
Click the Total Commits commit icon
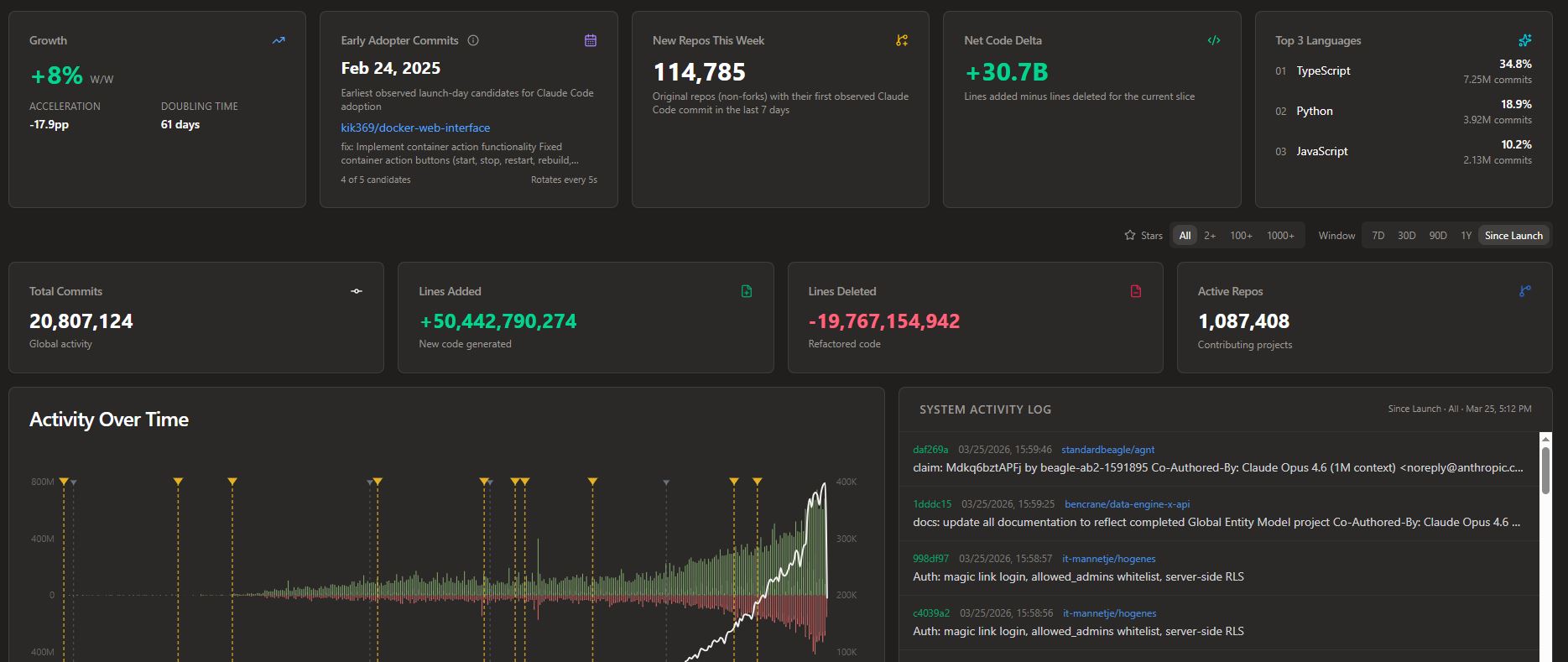[357, 291]
